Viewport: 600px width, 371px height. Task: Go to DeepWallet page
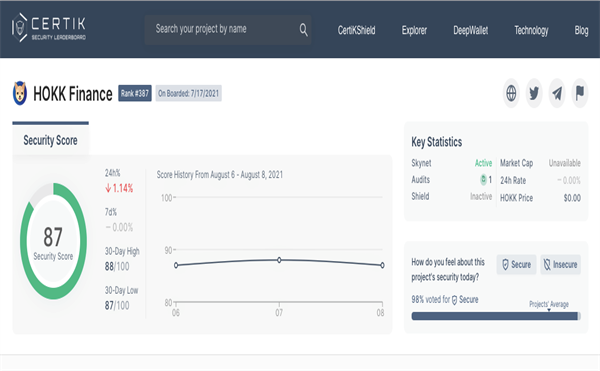[x=471, y=30]
